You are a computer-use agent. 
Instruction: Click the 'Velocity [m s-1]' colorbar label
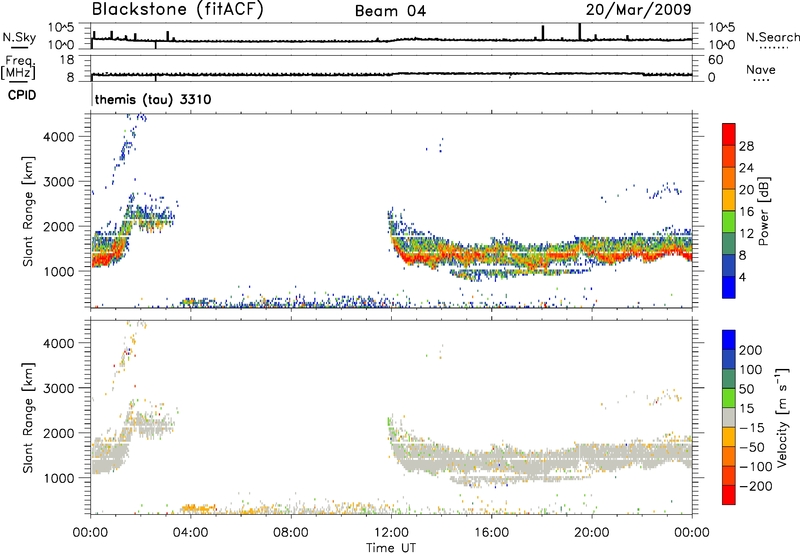pyautogui.click(x=782, y=417)
